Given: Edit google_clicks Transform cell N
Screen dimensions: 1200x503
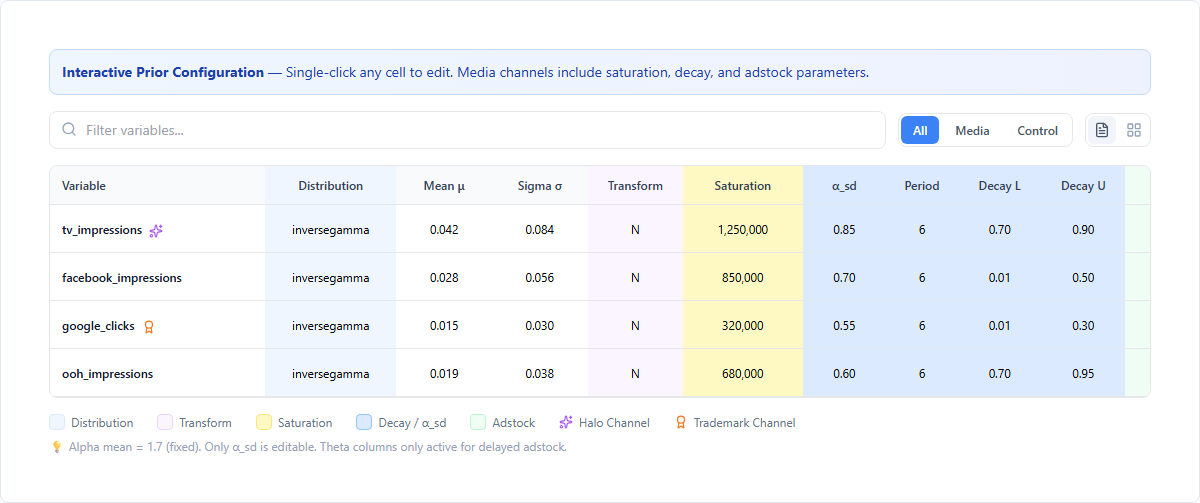Looking at the screenshot, I should pyautogui.click(x=635, y=326).
